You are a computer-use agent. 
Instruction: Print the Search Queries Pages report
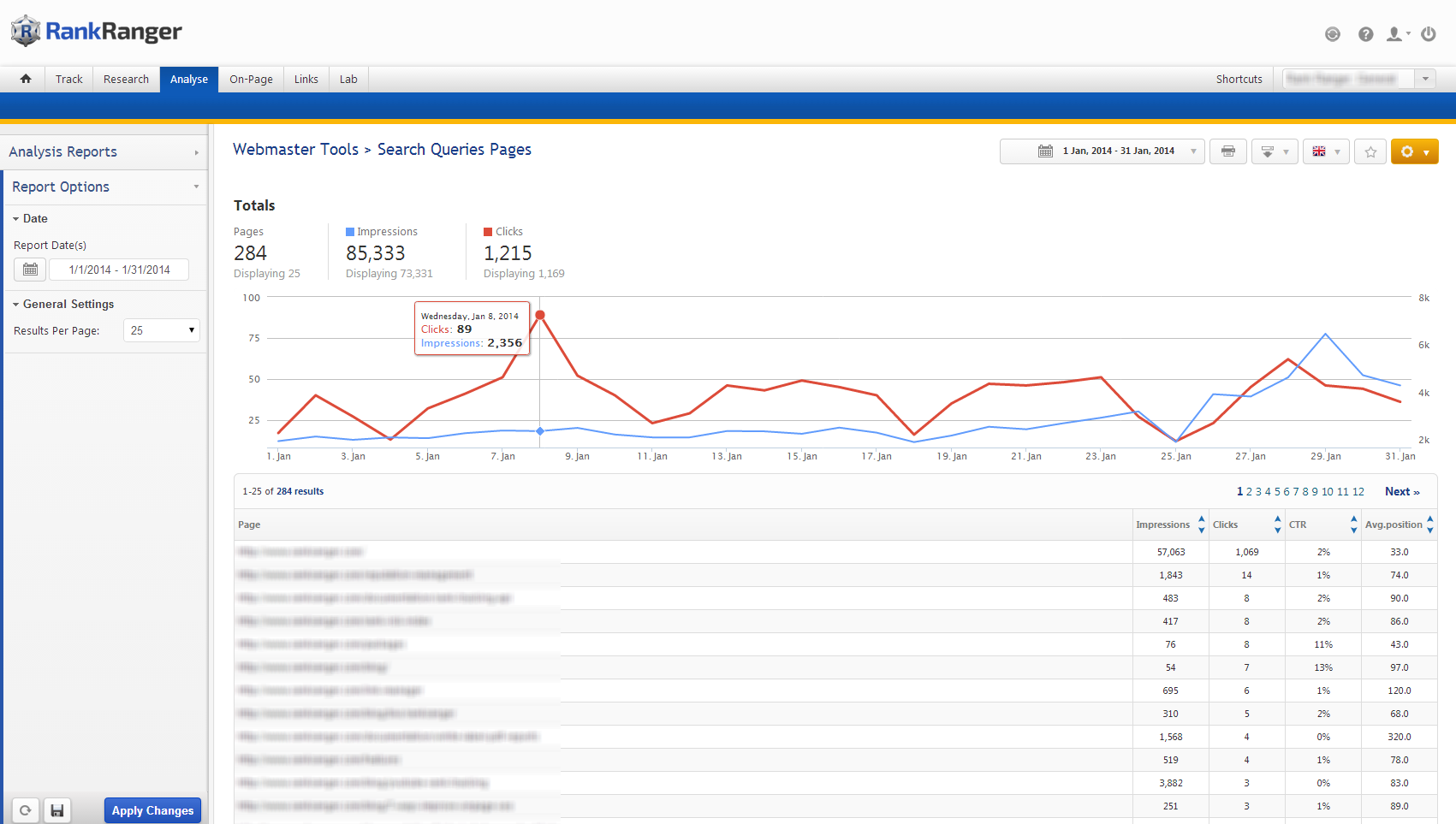pyautogui.click(x=1228, y=151)
